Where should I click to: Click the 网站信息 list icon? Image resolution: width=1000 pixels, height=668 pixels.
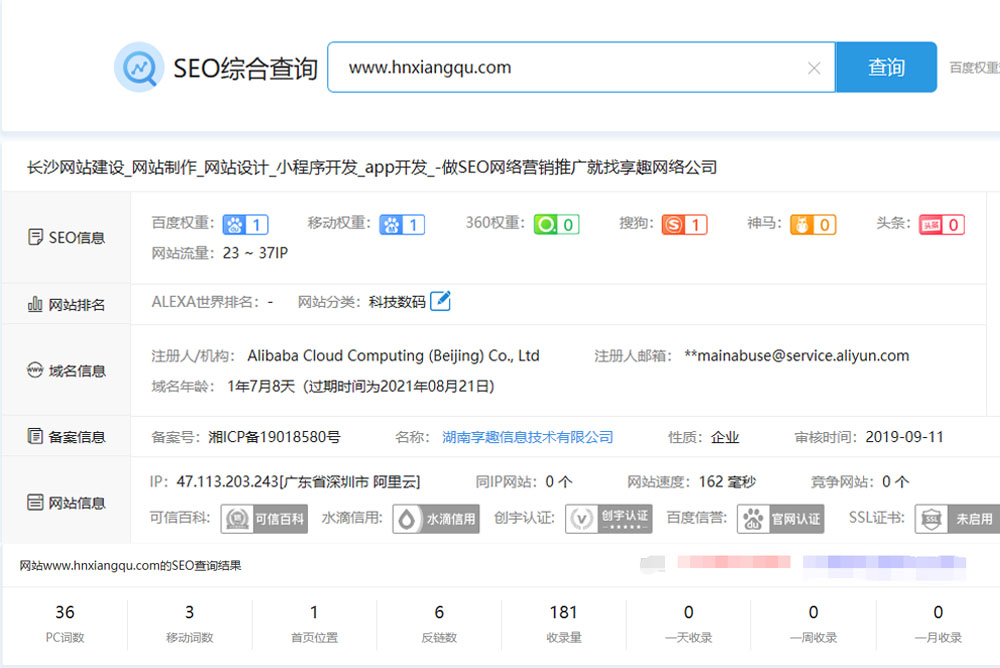pos(35,502)
